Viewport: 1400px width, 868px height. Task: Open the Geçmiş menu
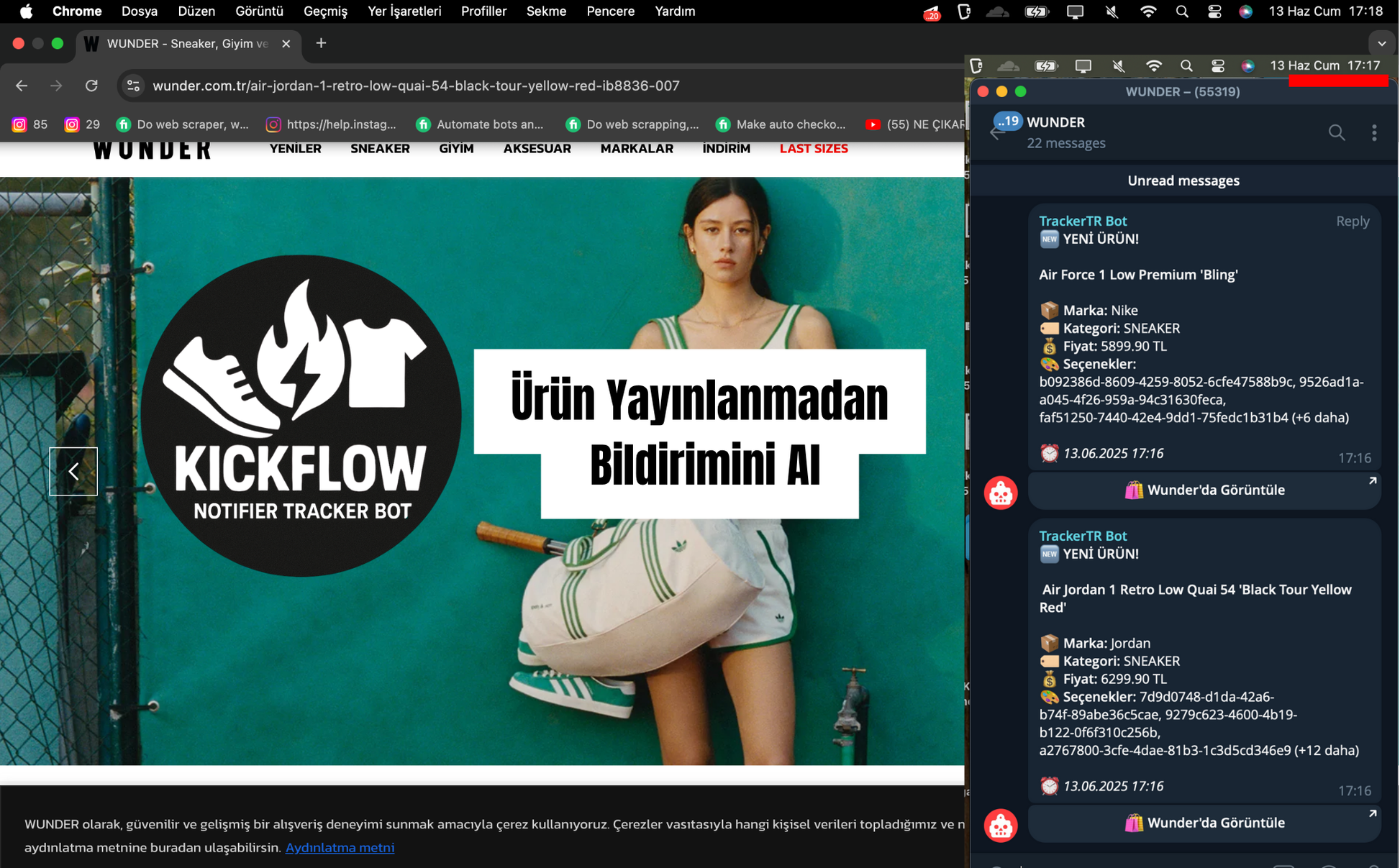pos(325,12)
